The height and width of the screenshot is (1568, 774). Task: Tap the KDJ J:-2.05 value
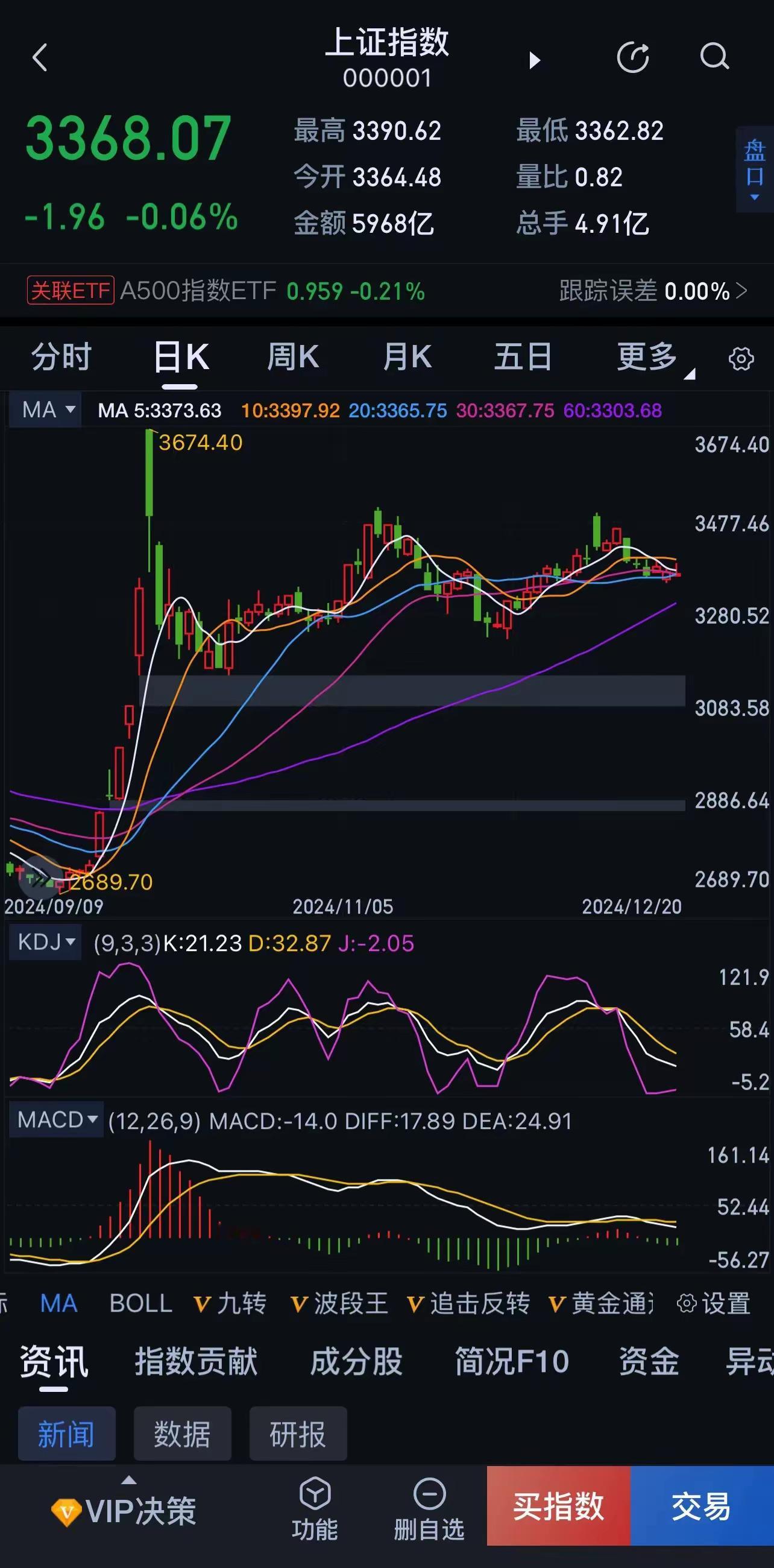(x=376, y=943)
